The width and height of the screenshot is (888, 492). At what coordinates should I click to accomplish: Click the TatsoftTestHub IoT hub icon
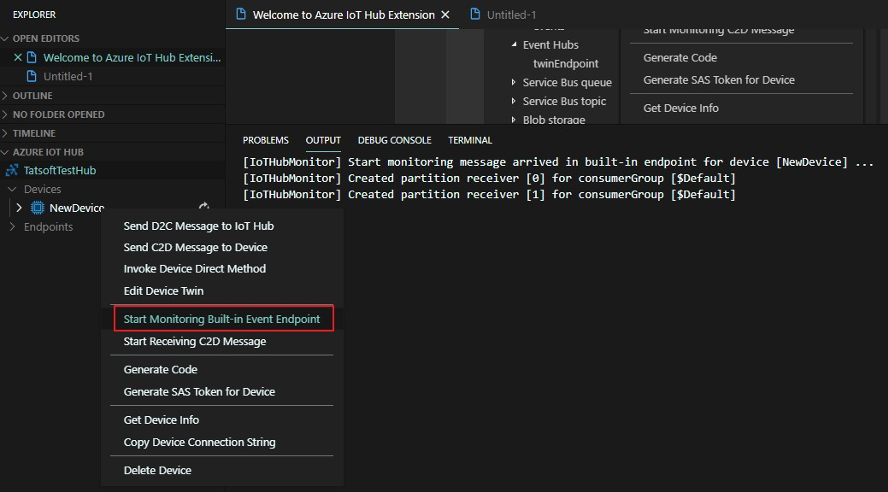tap(13, 171)
